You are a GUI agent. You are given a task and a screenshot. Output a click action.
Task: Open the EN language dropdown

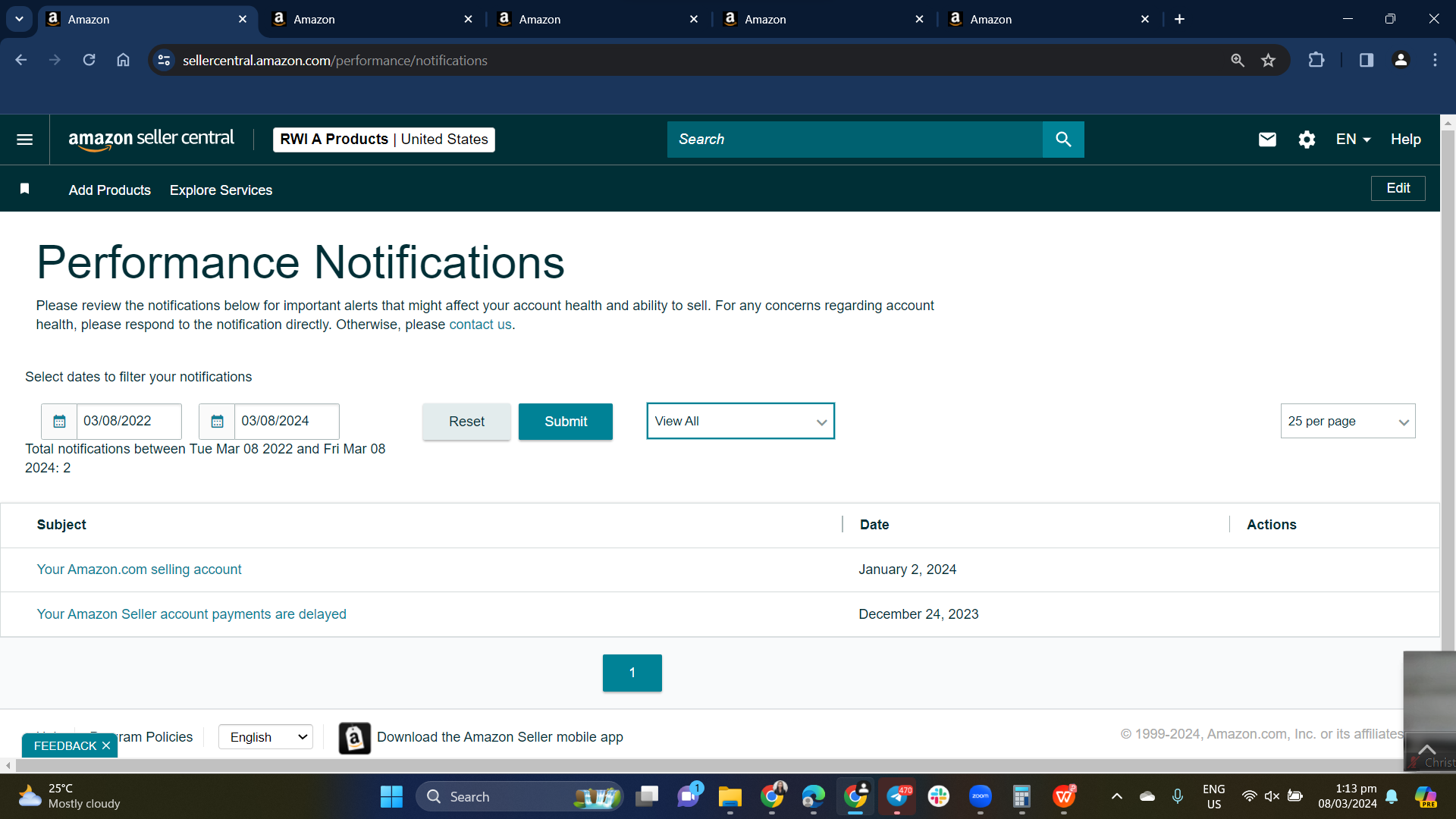pyautogui.click(x=1353, y=140)
